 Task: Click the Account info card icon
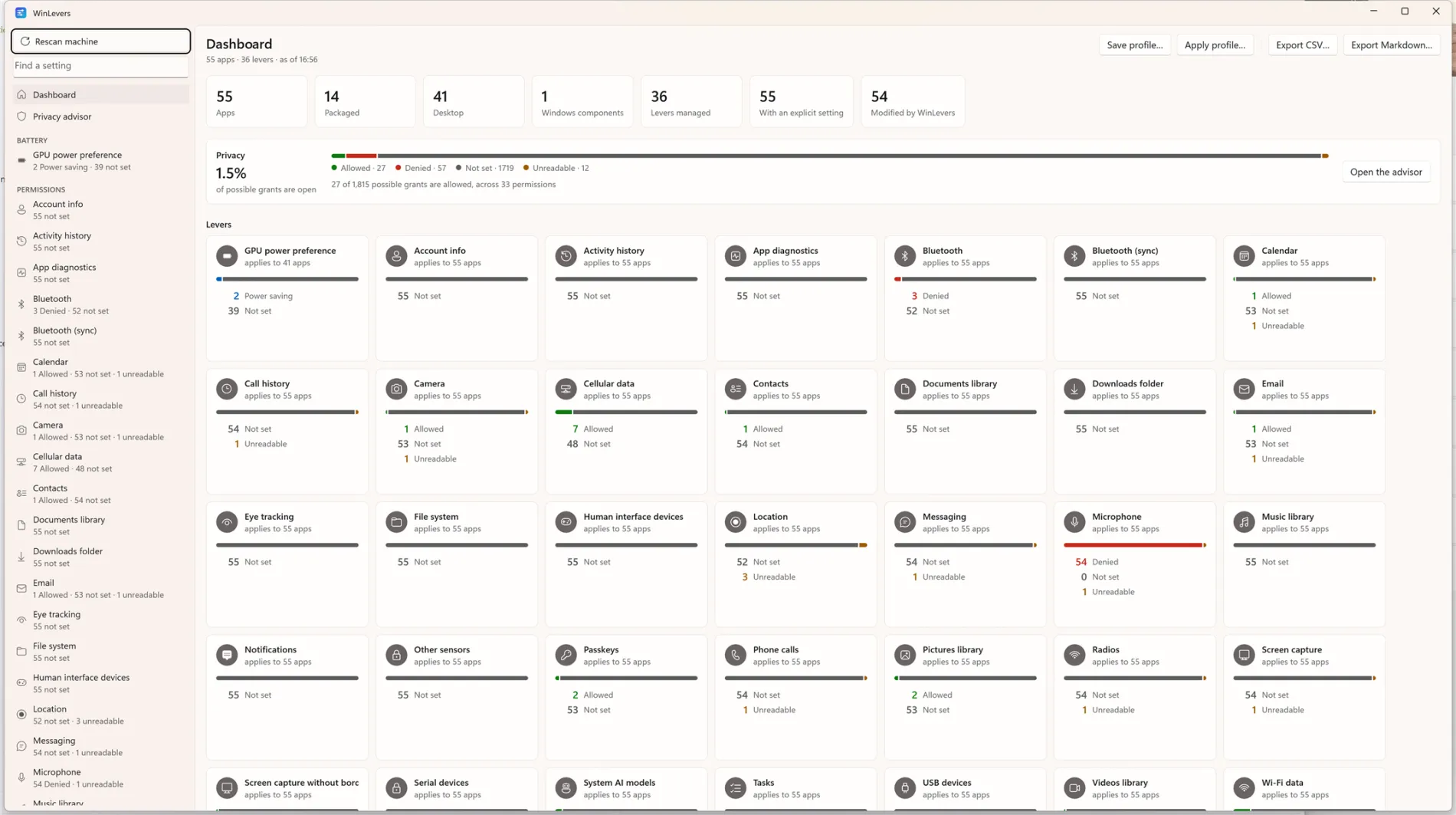pos(396,256)
